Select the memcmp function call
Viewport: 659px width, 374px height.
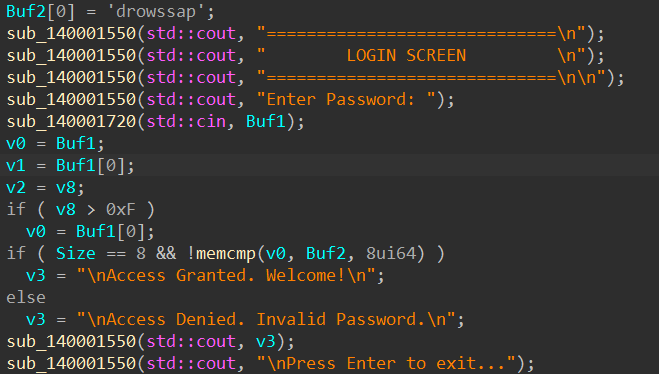[226, 253]
